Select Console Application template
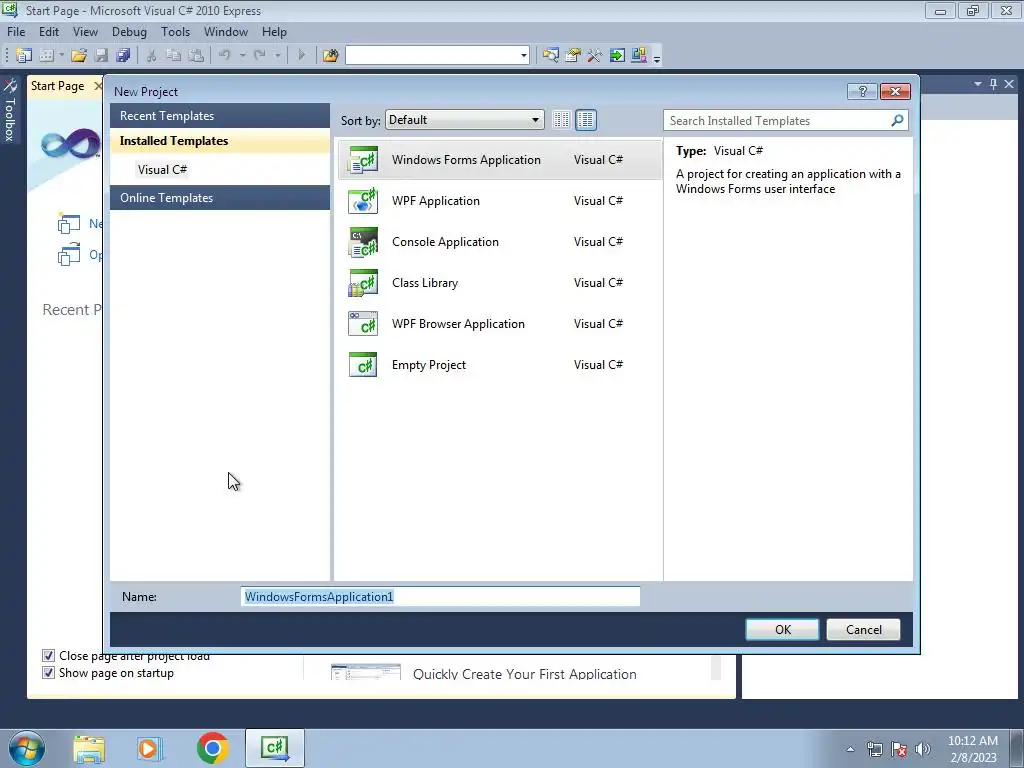 tap(500, 242)
